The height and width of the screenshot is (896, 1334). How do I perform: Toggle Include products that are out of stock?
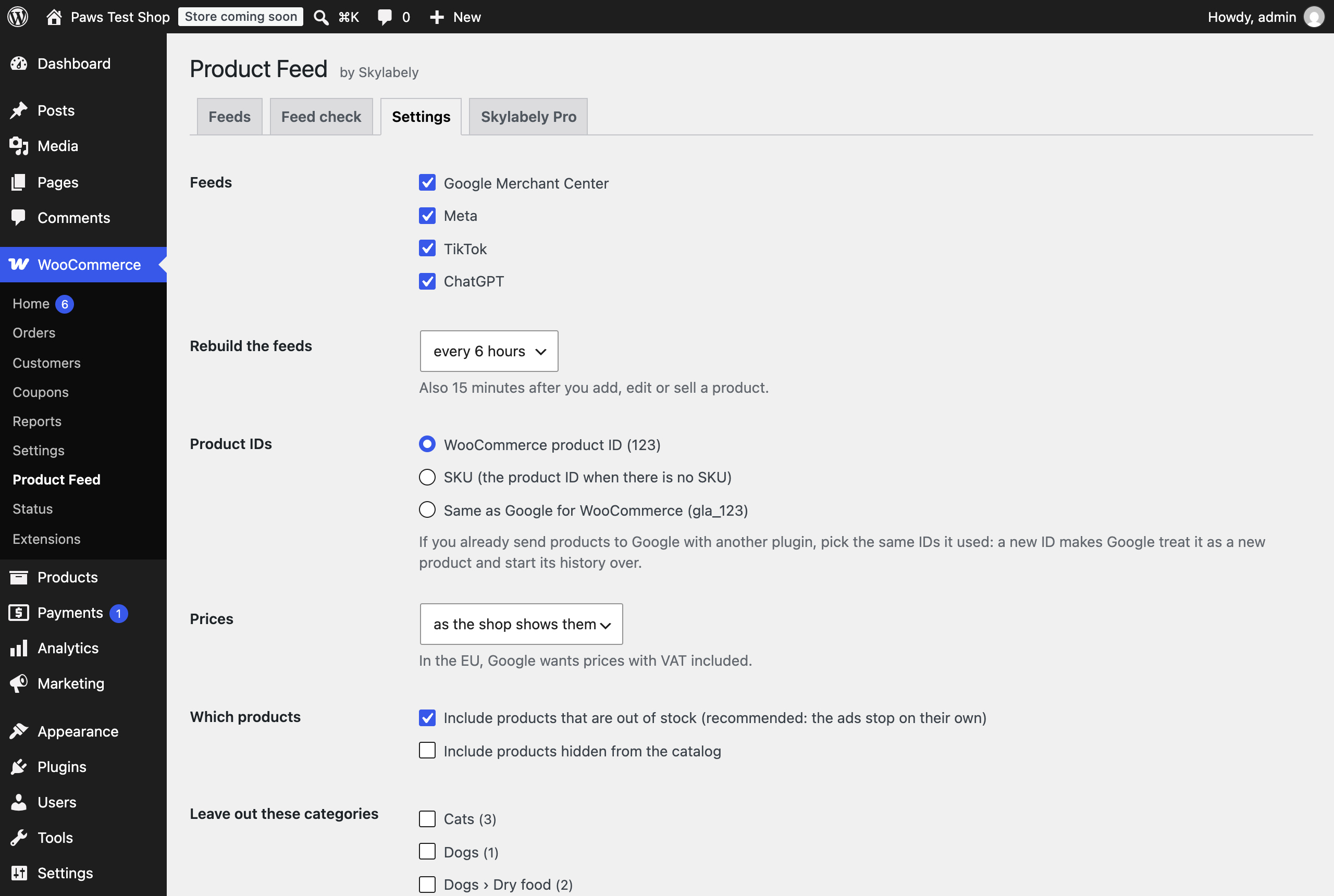coord(427,718)
